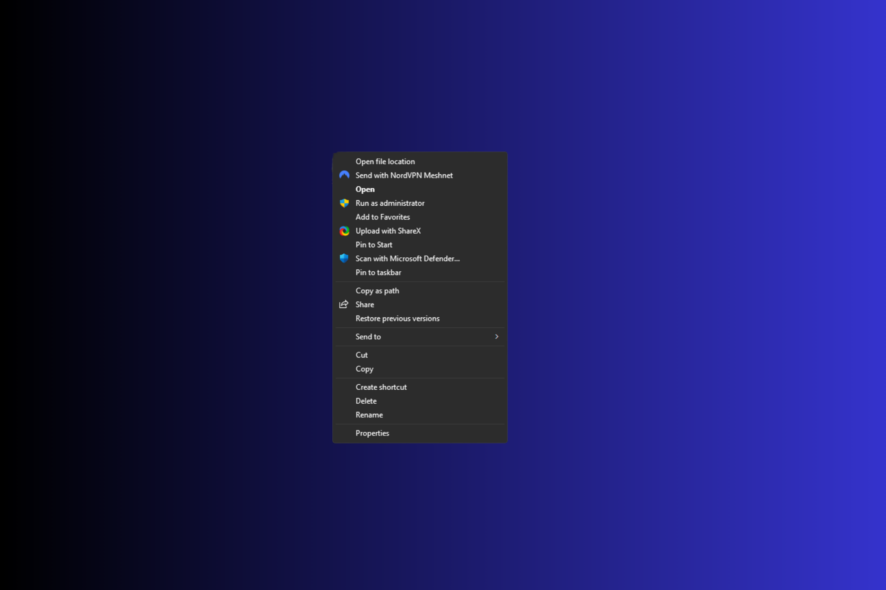Image resolution: width=886 pixels, height=590 pixels.
Task: Choose Copy as path
Action: pyautogui.click(x=420, y=290)
